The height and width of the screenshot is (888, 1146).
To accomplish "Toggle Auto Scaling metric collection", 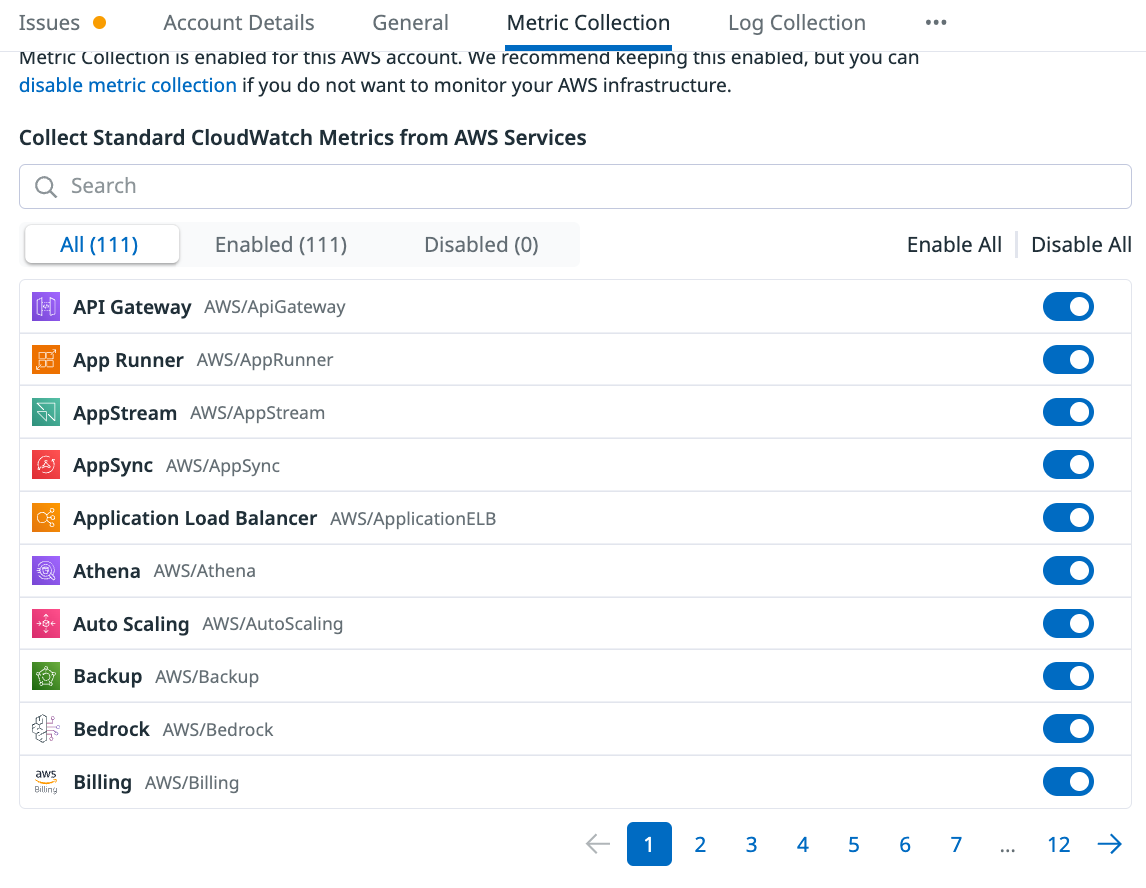I will tap(1068, 623).
